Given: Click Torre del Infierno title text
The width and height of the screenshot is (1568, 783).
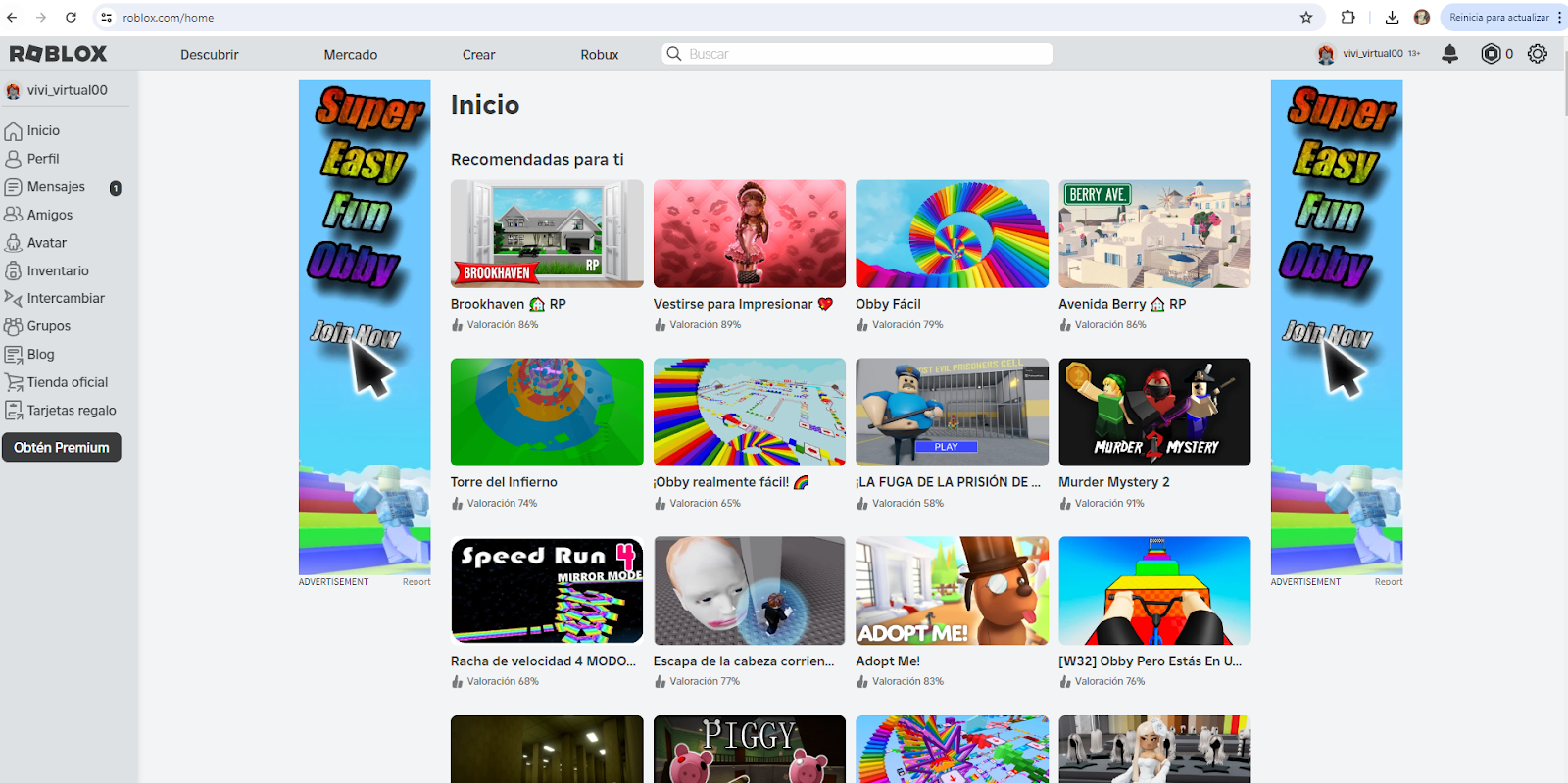Looking at the screenshot, I should tap(504, 482).
